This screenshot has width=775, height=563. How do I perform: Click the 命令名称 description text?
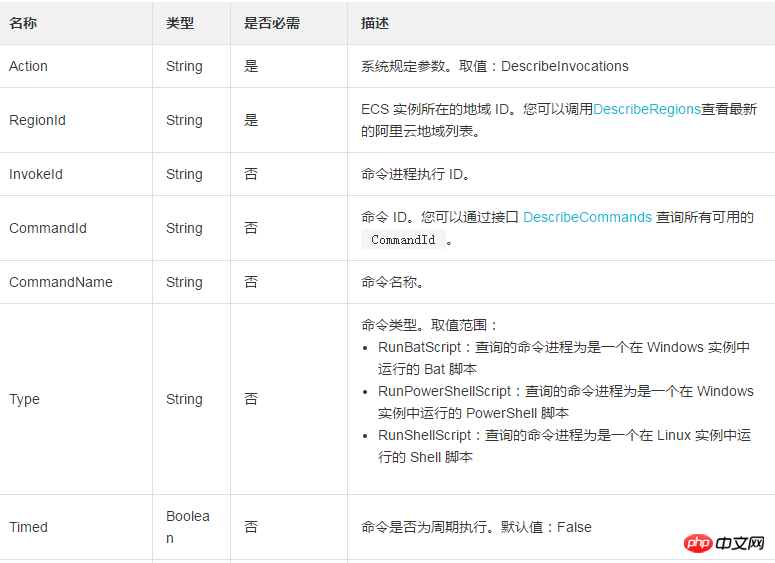pos(392,282)
